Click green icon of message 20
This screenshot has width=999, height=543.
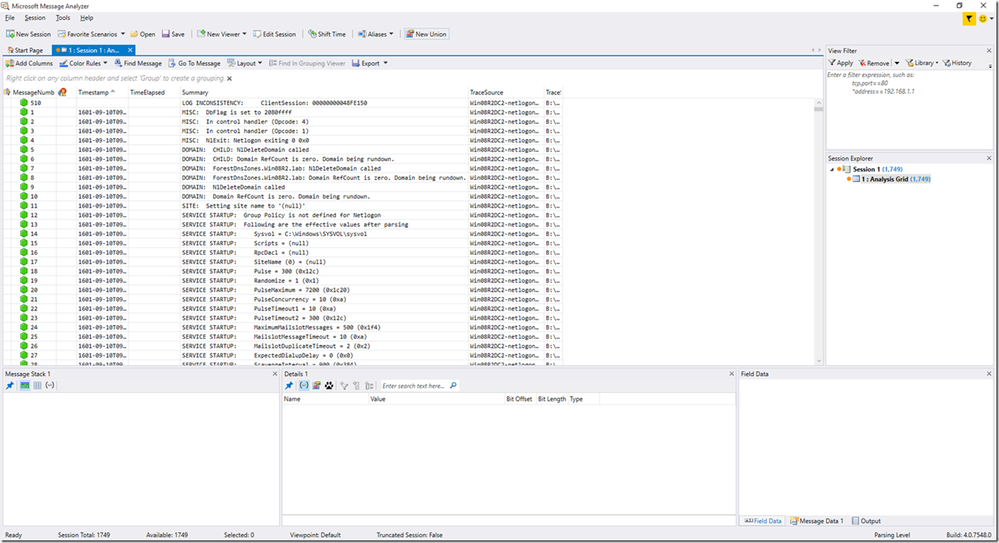tap(24, 290)
